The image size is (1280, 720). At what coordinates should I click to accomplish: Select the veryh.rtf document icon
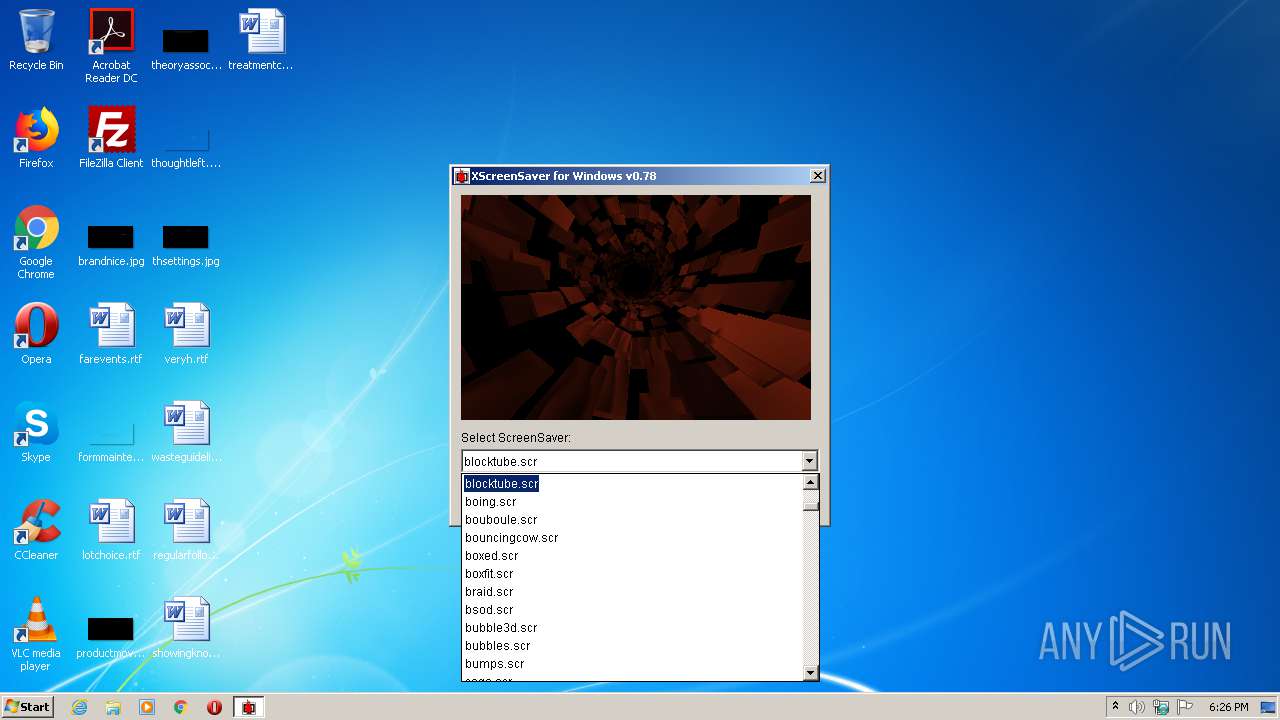pyautogui.click(x=186, y=334)
